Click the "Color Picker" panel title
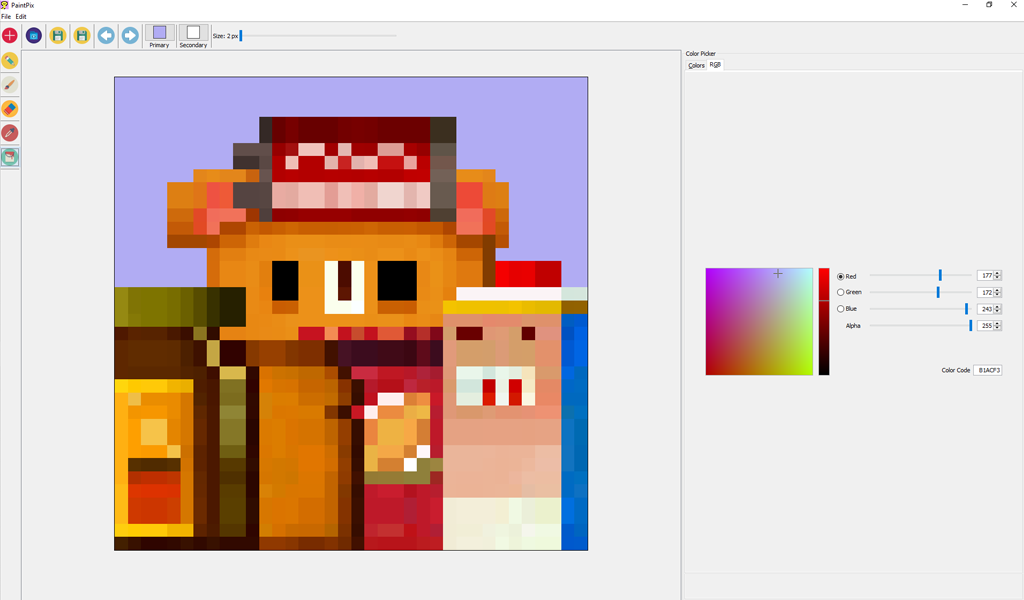The width and height of the screenshot is (1024, 600). (701, 54)
